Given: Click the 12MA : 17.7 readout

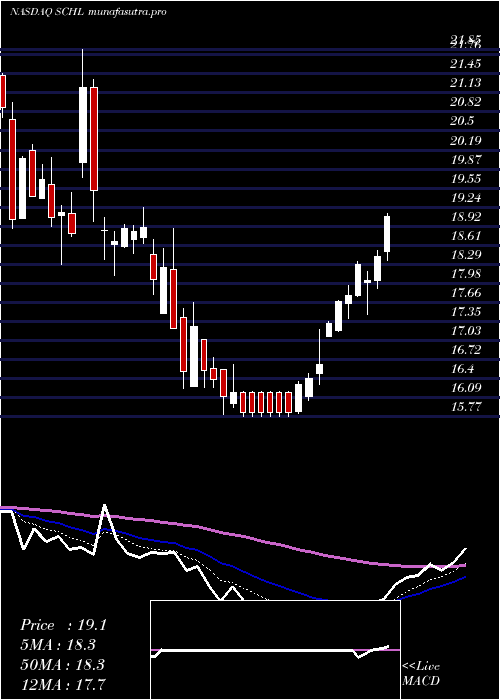Looking at the screenshot, I should tap(62, 684).
